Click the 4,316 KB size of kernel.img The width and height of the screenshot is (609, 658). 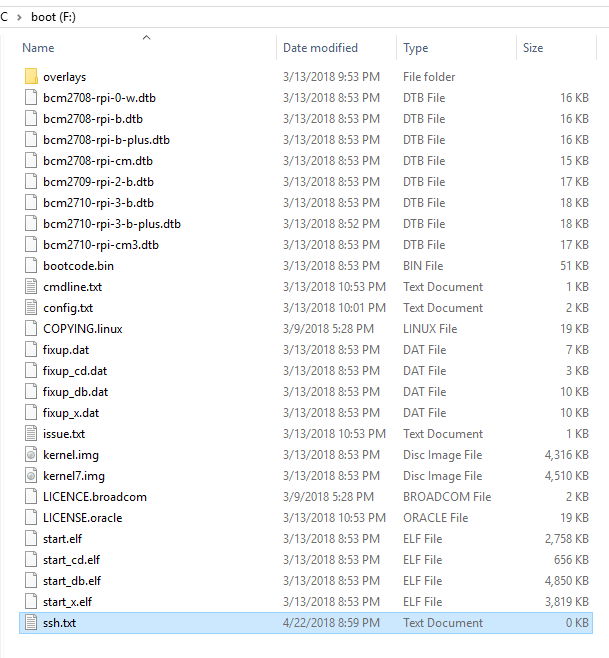[x=566, y=455]
